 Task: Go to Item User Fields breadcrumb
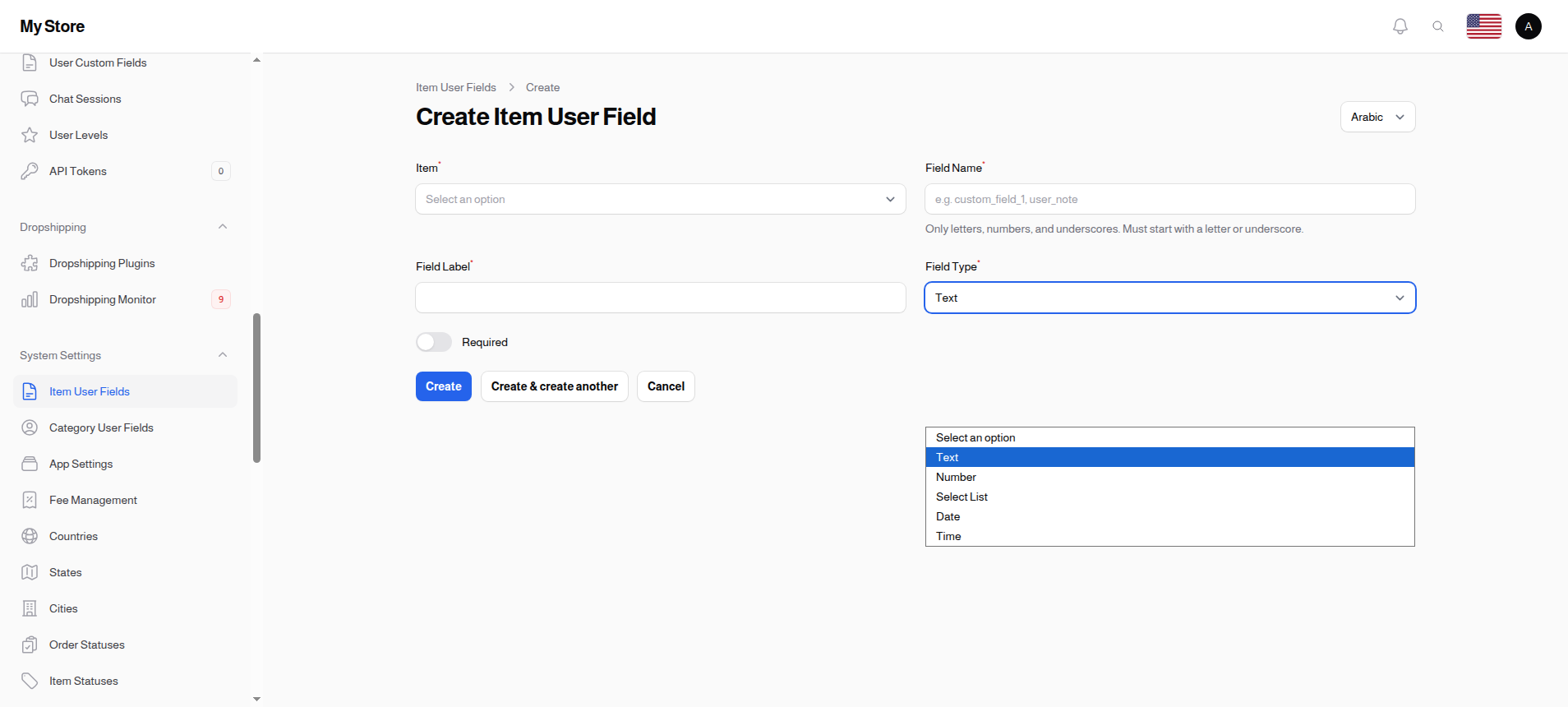(x=456, y=87)
